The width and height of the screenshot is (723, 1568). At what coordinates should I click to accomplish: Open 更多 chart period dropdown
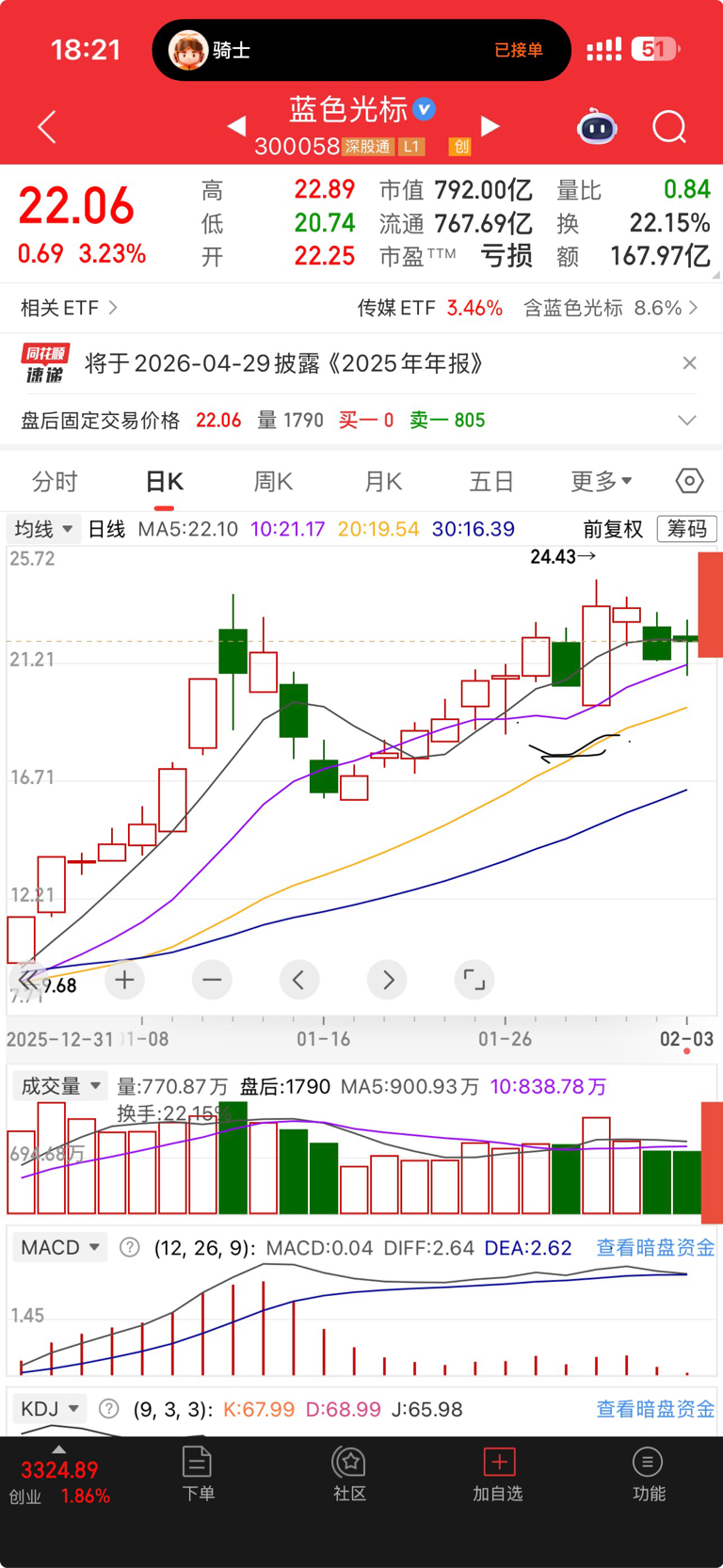click(601, 481)
